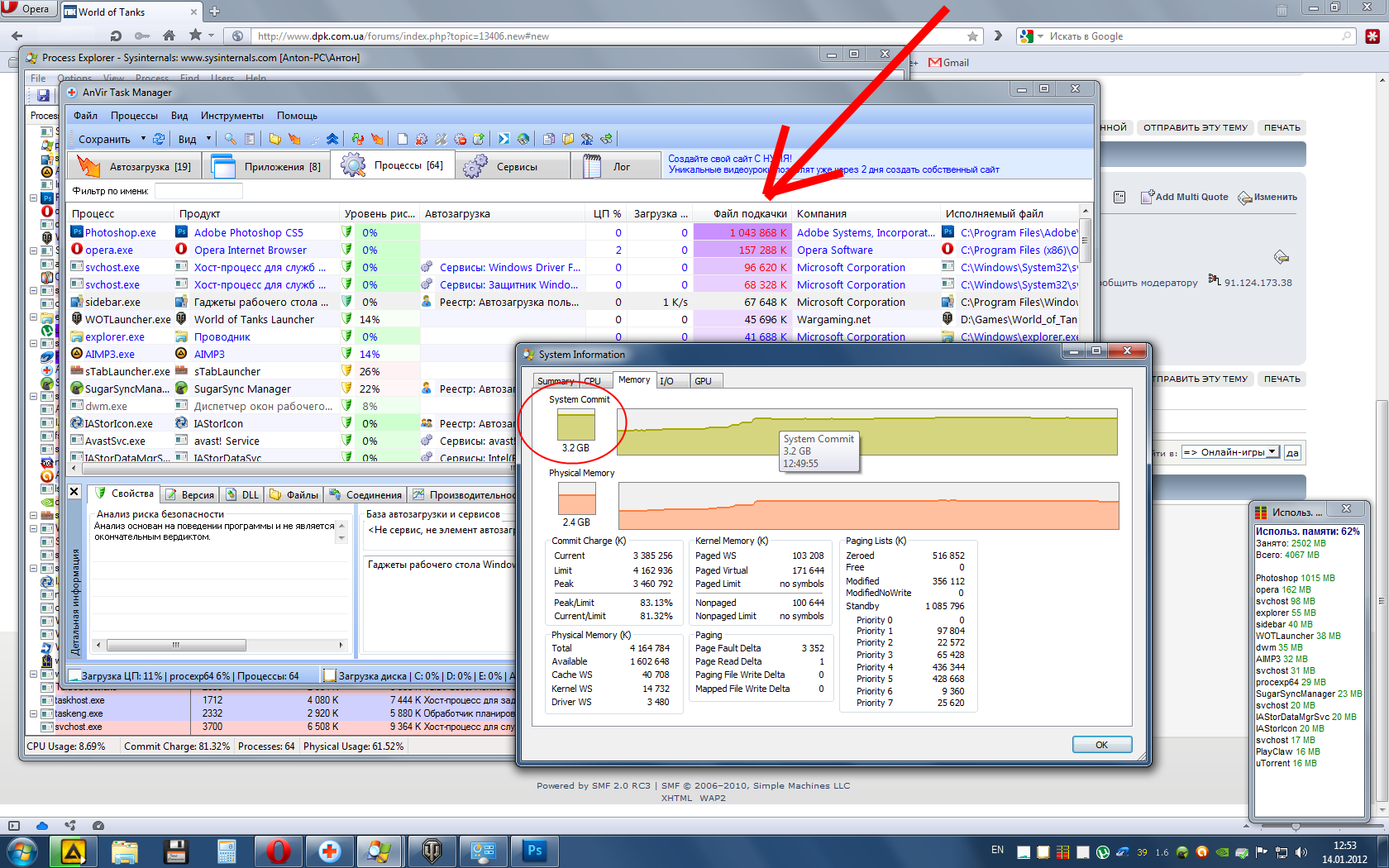
Task: Click the magnifier search icon in AnVir toolbar
Action: click(230, 139)
